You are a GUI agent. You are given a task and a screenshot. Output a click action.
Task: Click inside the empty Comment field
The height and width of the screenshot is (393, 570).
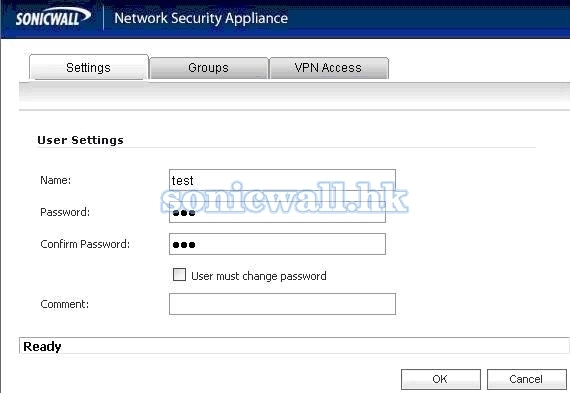coord(282,304)
